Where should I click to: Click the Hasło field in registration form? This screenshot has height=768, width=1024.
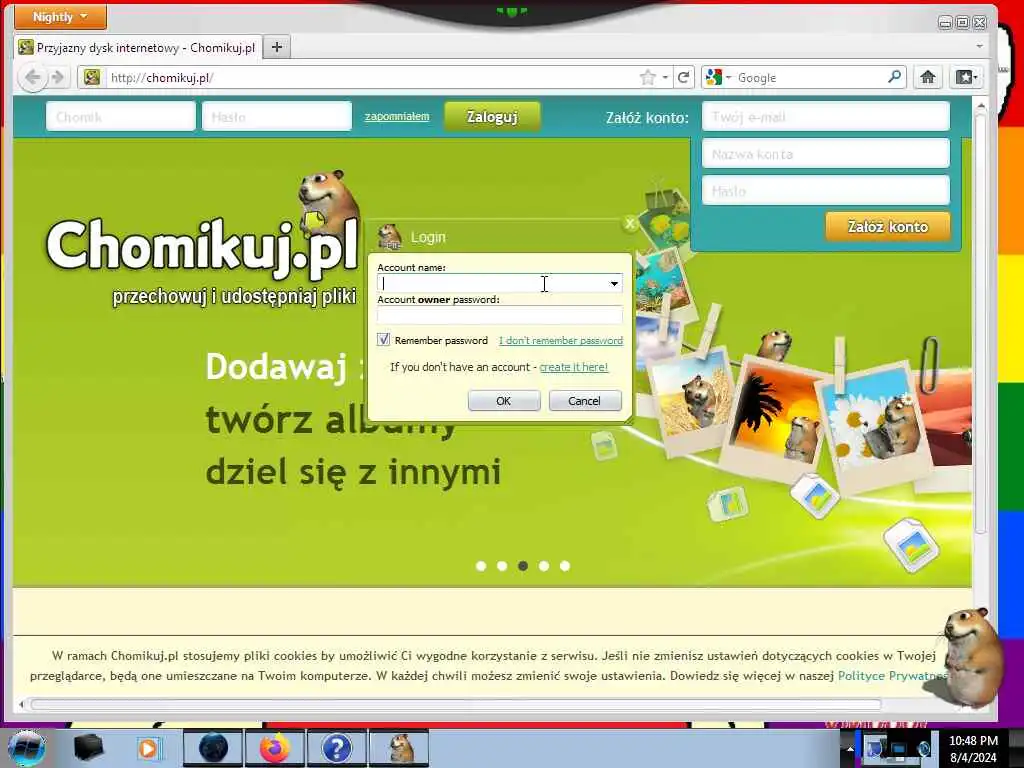[825, 191]
